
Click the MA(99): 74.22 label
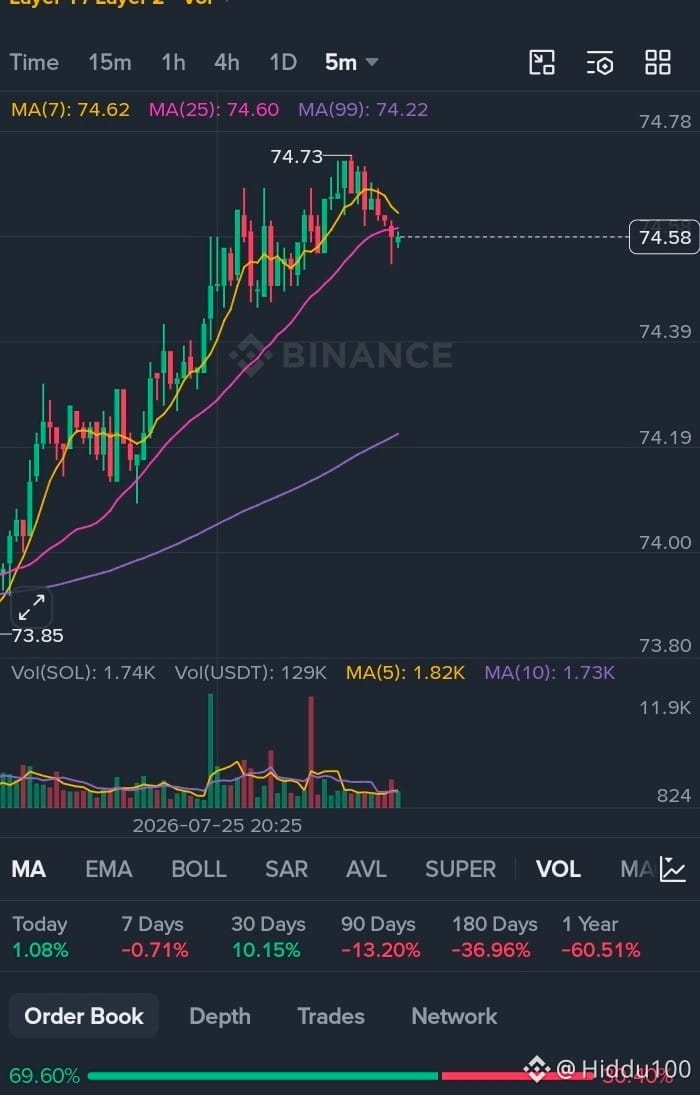pyautogui.click(x=363, y=110)
